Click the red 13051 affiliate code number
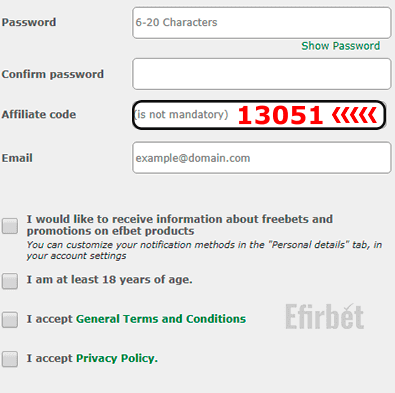The image size is (395, 393). [280, 115]
